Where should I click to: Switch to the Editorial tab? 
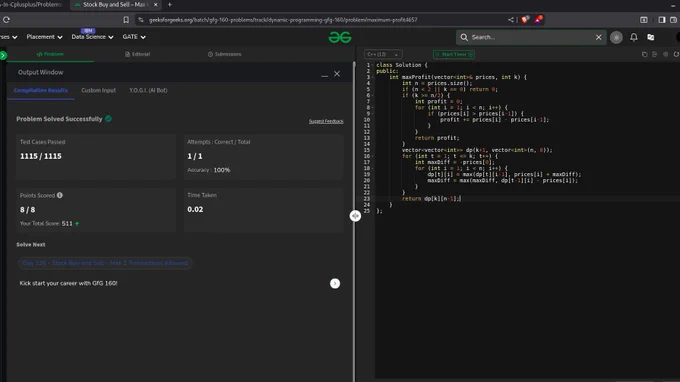pyautogui.click(x=137, y=54)
